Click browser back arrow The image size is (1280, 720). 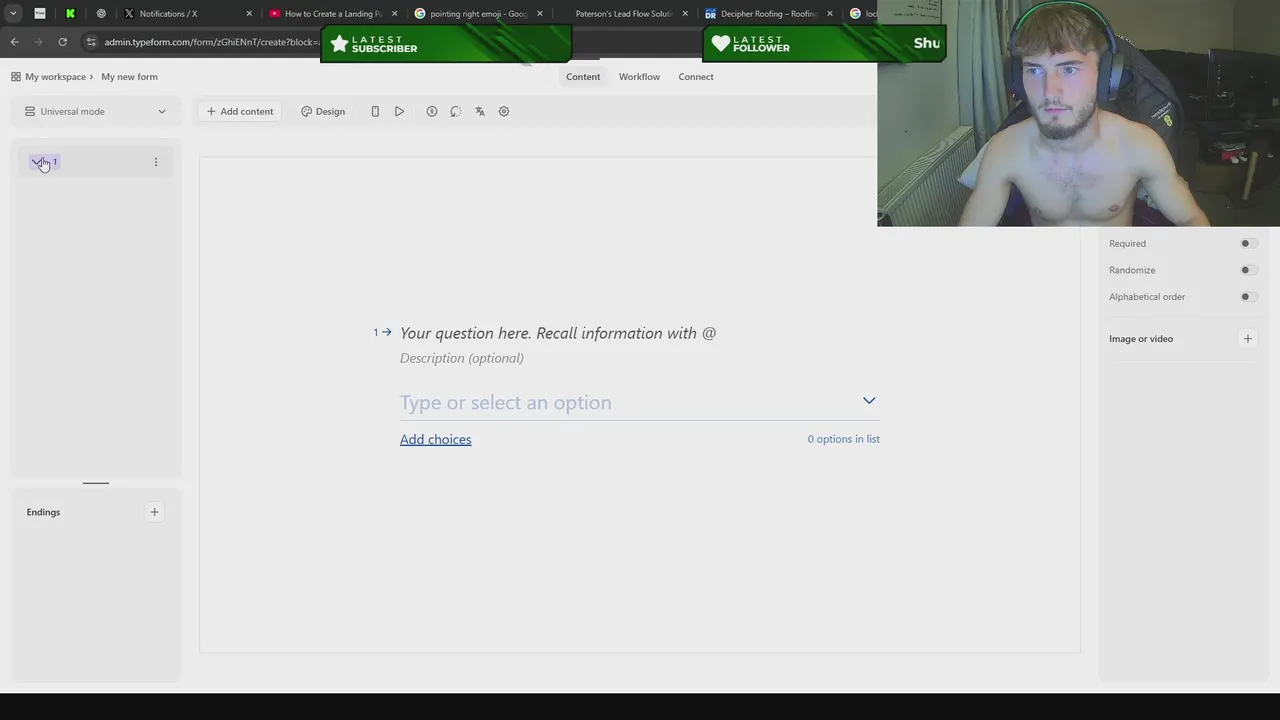tap(14, 42)
